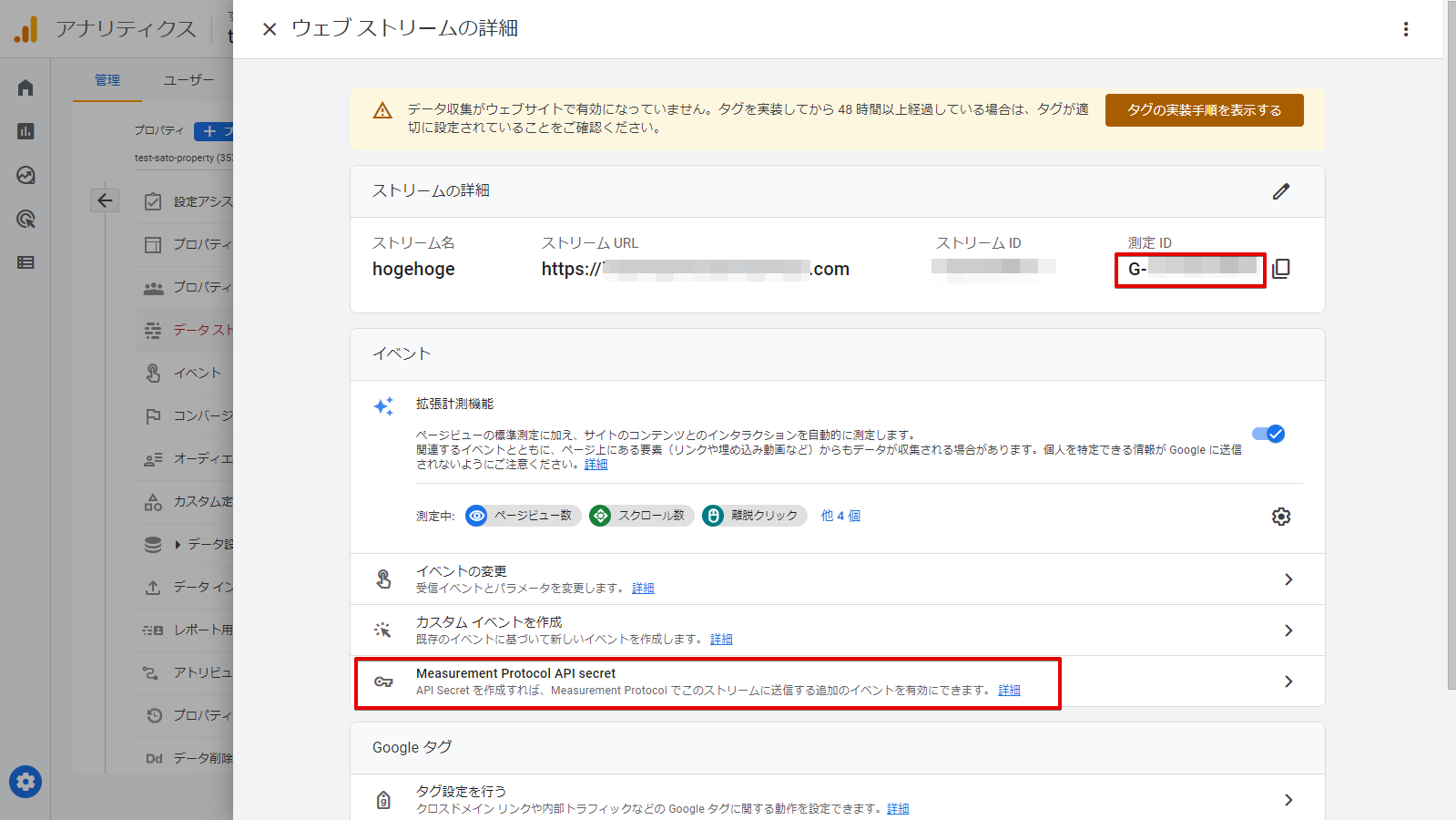Click the back arrow button in admin column
Image resolution: width=1456 pixels, height=820 pixels.
[x=105, y=200]
